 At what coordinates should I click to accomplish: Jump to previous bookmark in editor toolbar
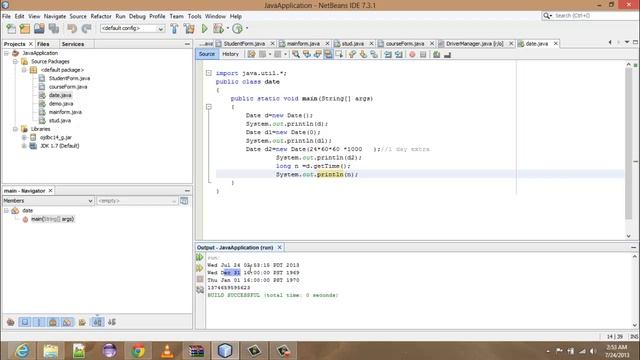coord(352,54)
